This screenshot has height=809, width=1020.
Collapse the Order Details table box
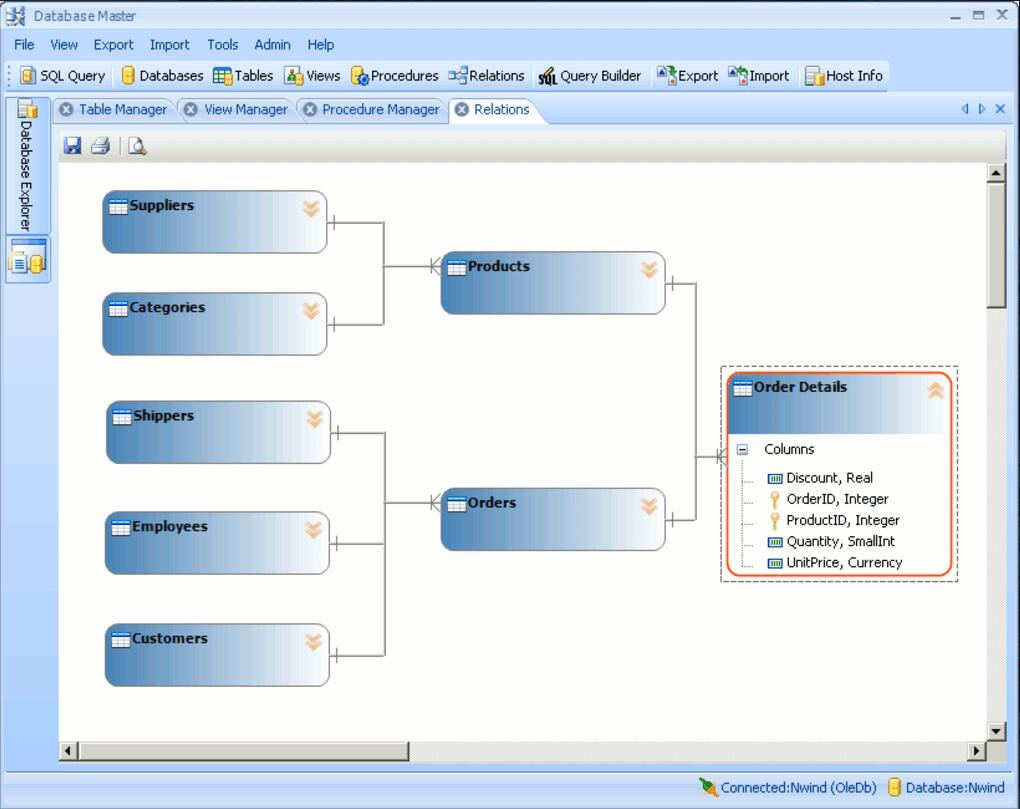coord(935,391)
